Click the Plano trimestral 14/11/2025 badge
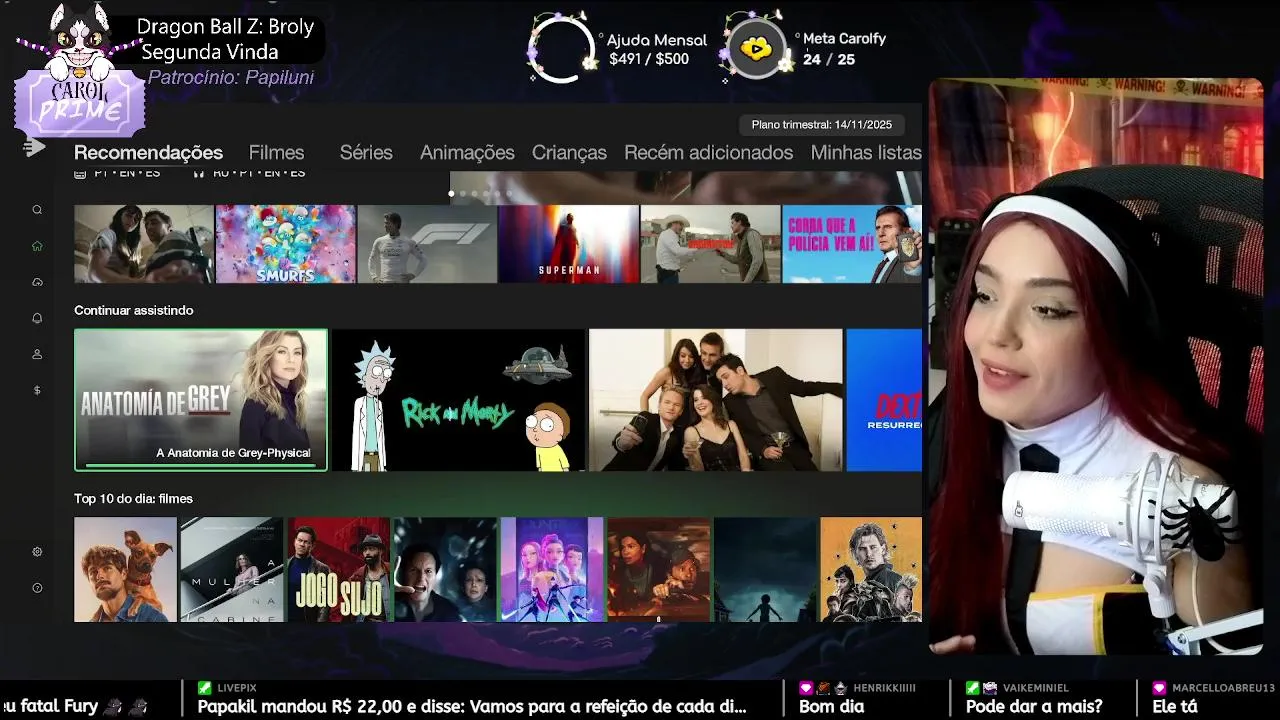Image resolution: width=1280 pixels, height=720 pixels. (x=822, y=125)
